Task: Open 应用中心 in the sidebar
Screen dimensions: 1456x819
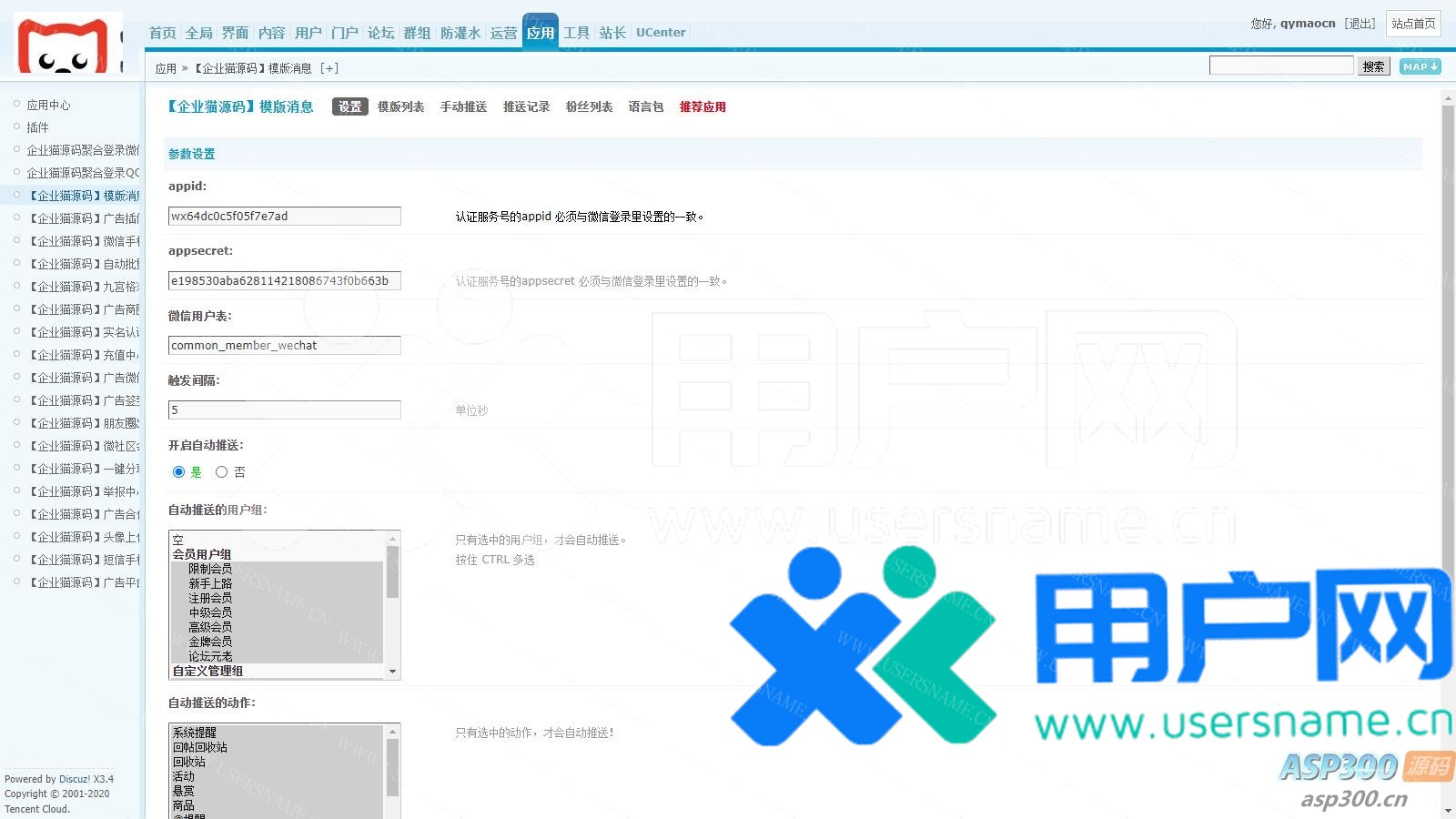Action: pos(48,106)
